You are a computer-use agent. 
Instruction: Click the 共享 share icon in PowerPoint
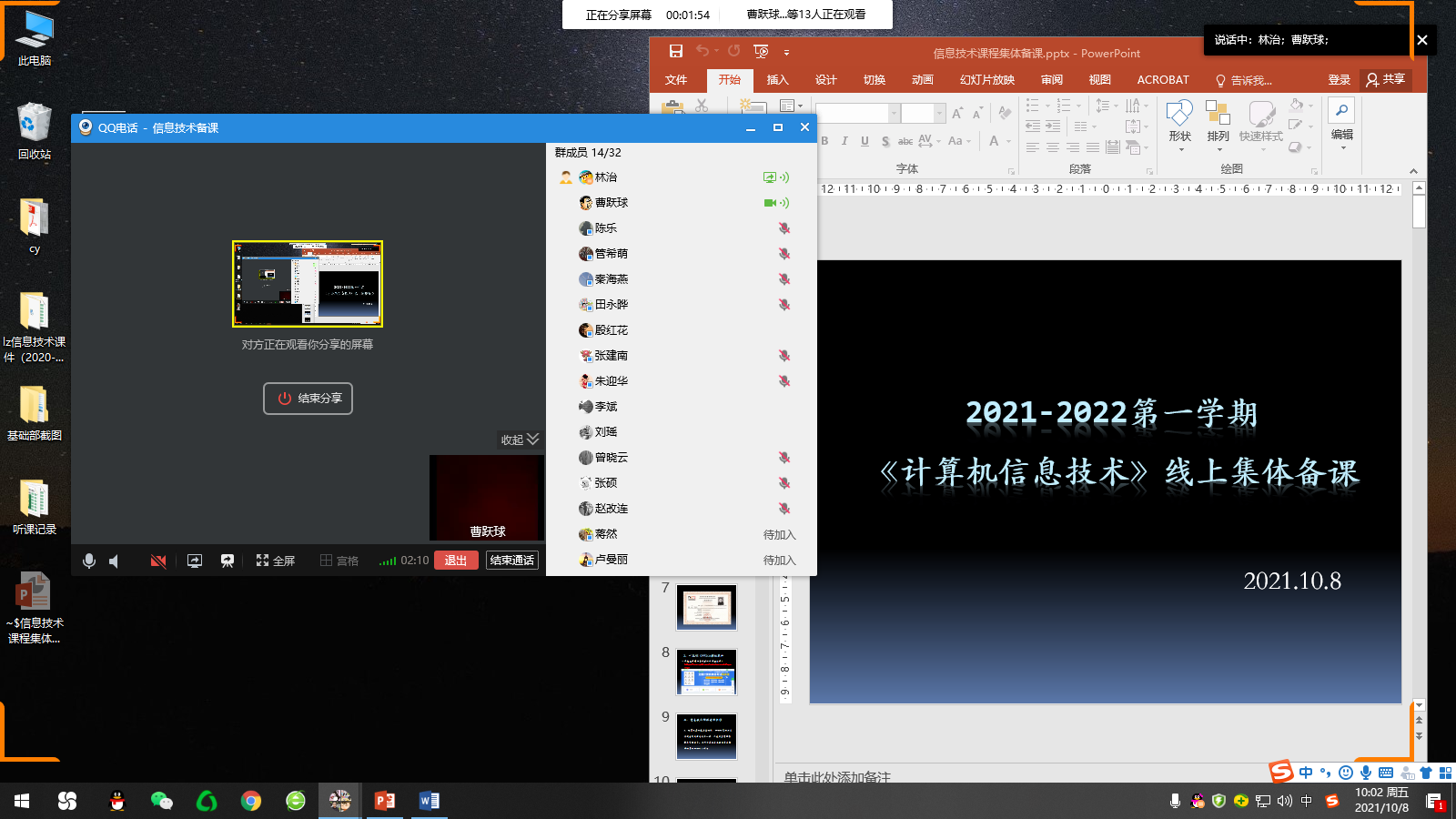(x=1385, y=80)
